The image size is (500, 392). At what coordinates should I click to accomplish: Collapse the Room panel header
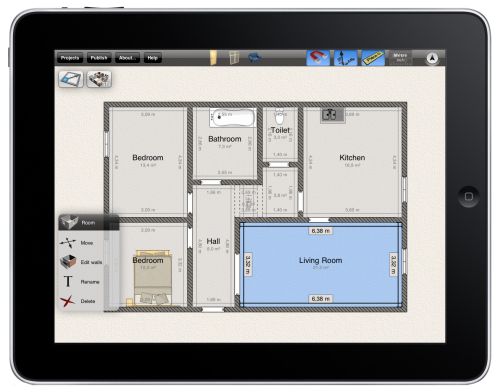pos(89,222)
